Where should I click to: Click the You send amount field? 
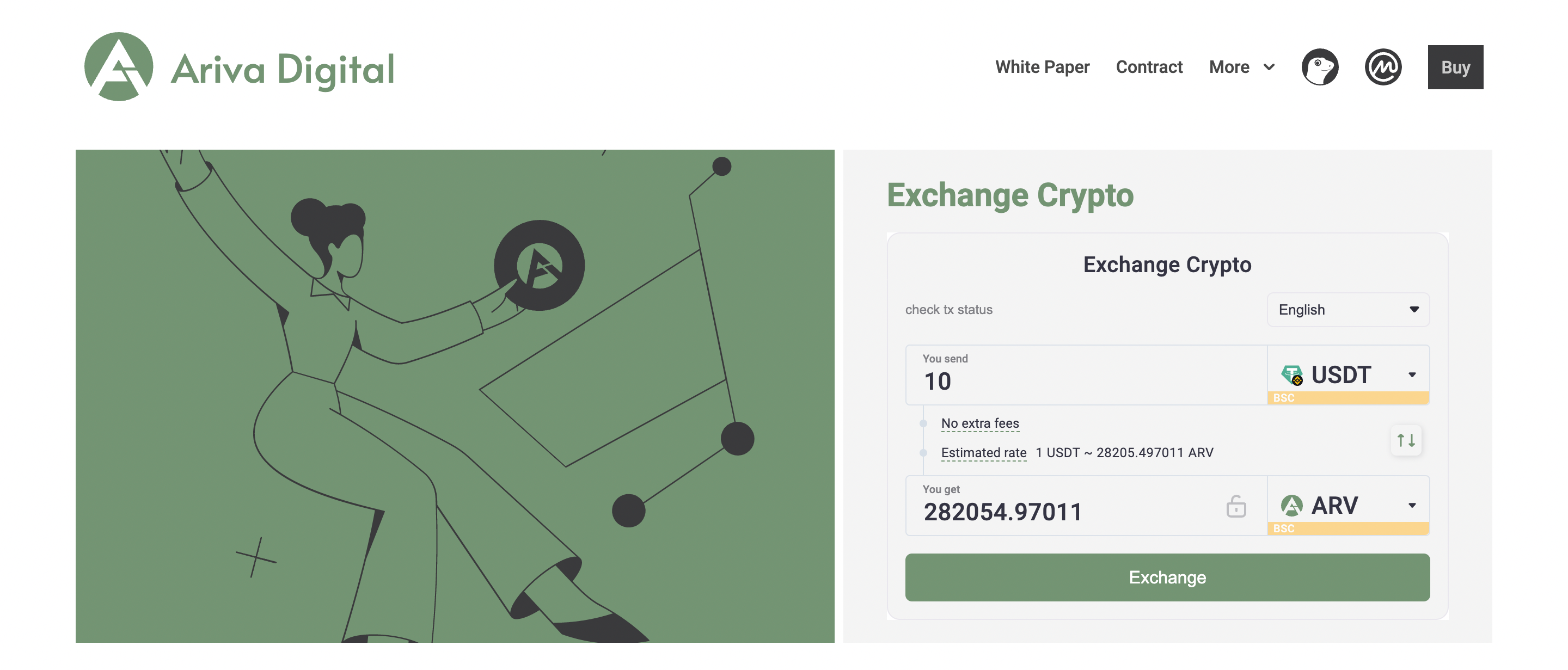[x=1086, y=375]
